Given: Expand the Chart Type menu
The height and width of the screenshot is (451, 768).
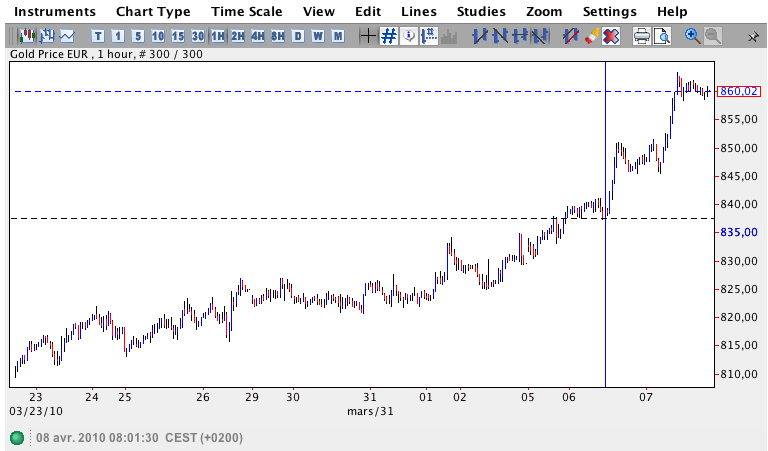Looking at the screenshot, I should click(153, 12).
